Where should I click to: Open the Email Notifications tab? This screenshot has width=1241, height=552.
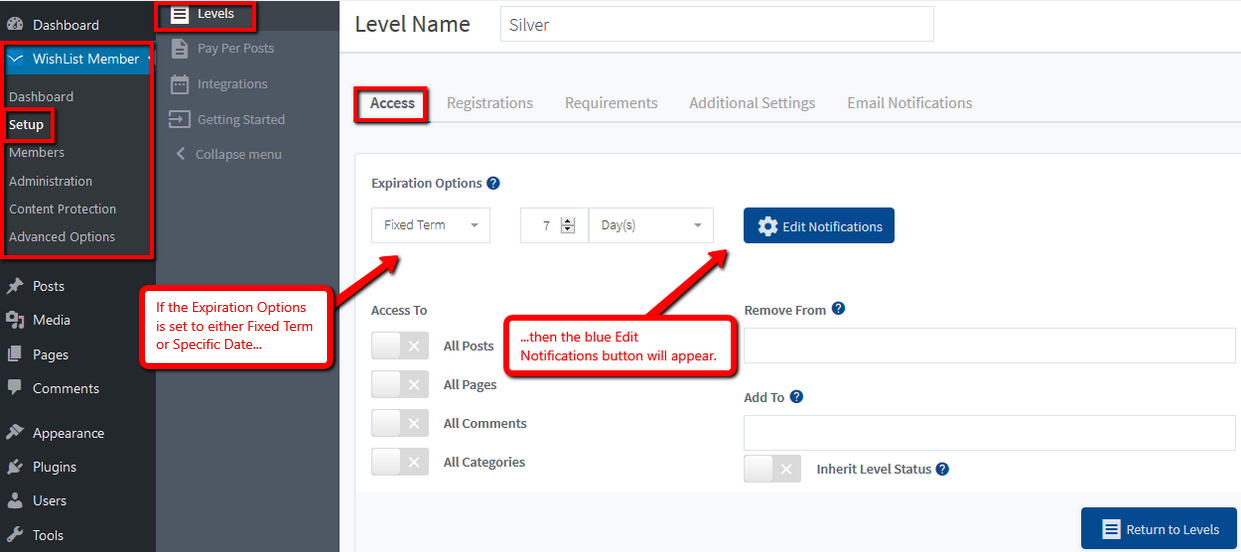909,103
